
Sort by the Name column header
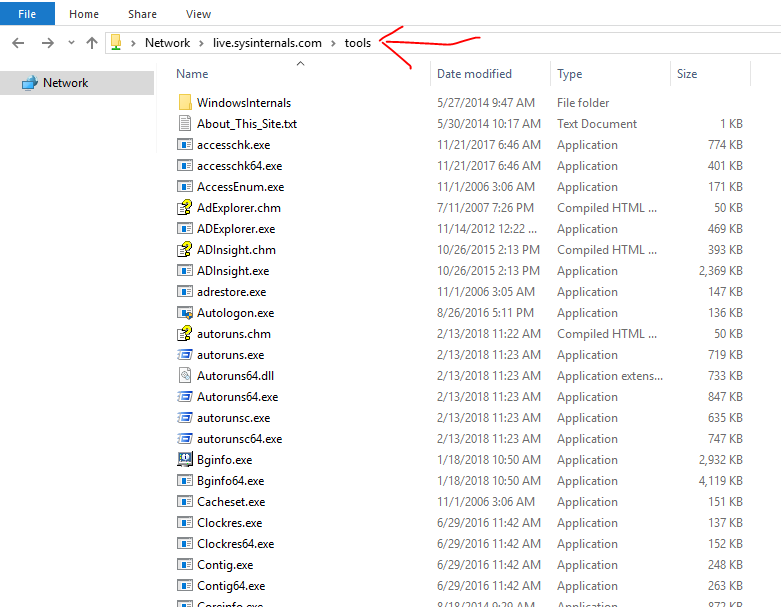[x=192, y=74]
